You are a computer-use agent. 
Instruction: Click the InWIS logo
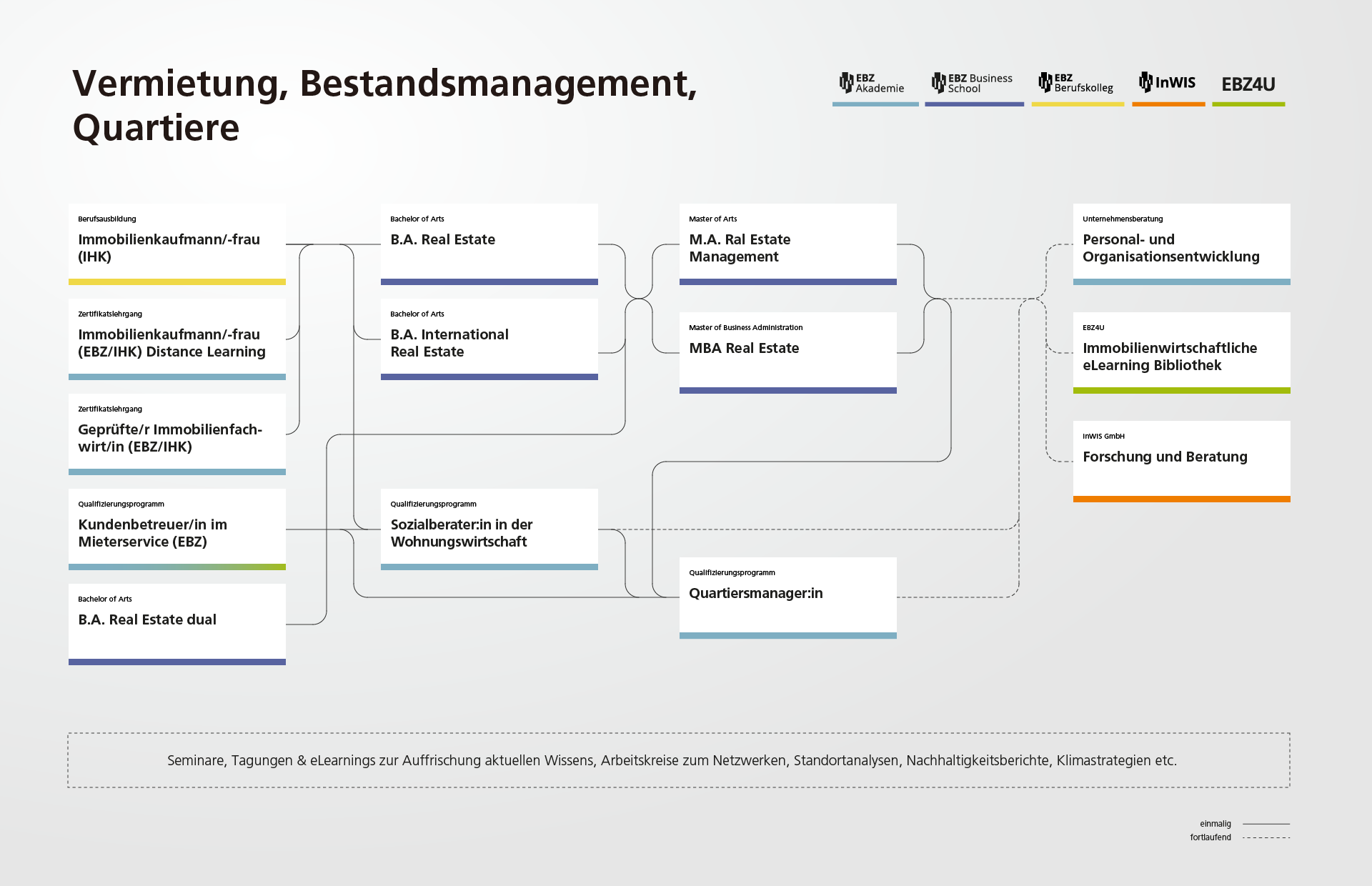tap(1167, 82)
